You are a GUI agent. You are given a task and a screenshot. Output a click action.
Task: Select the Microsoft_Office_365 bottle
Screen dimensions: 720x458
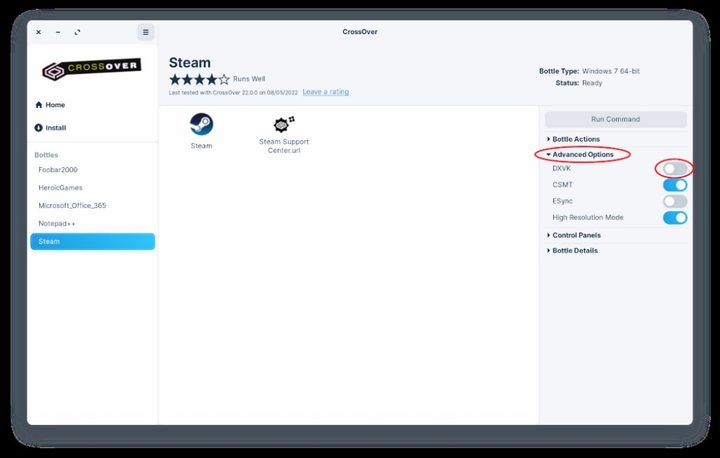point(72,205)
